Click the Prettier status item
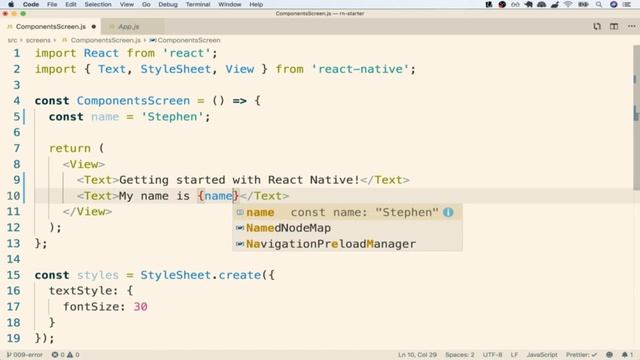 pos(581,355)
